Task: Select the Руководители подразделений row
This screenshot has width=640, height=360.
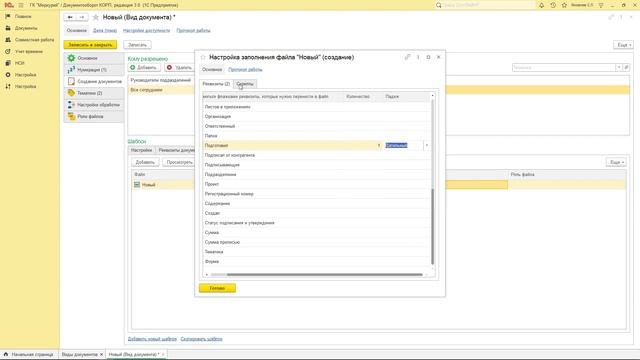Action: (161, 80)
